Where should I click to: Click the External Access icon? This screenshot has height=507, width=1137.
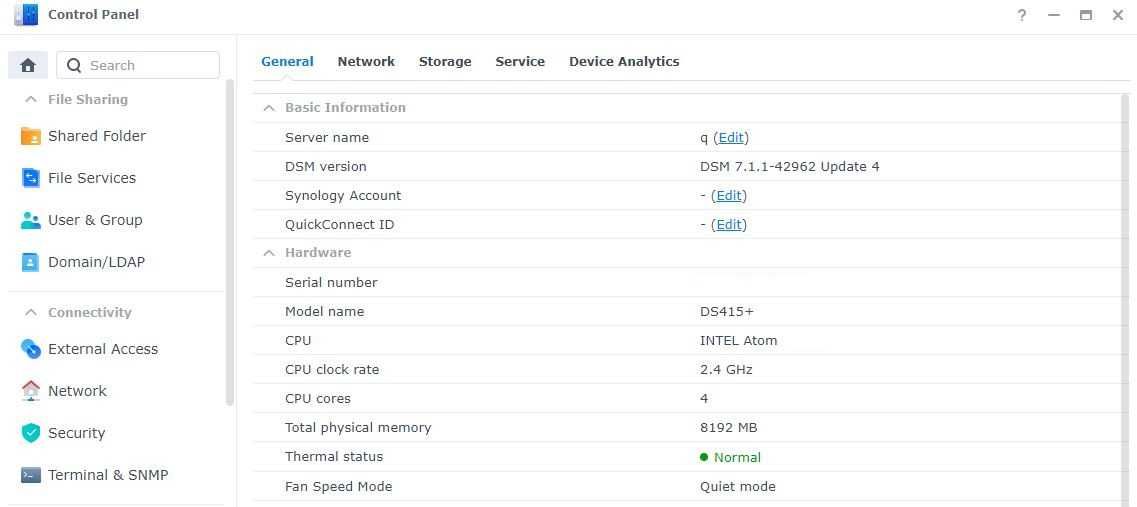pos(30,349)
